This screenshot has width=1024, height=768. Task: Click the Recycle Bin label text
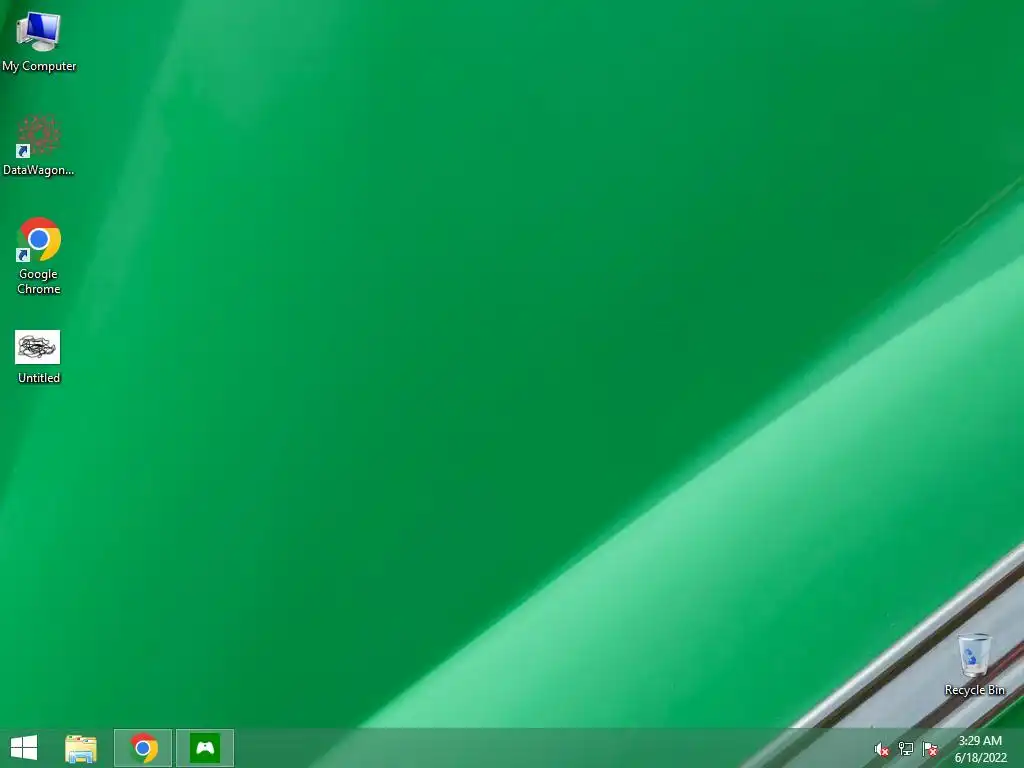[x=974, y=690]
